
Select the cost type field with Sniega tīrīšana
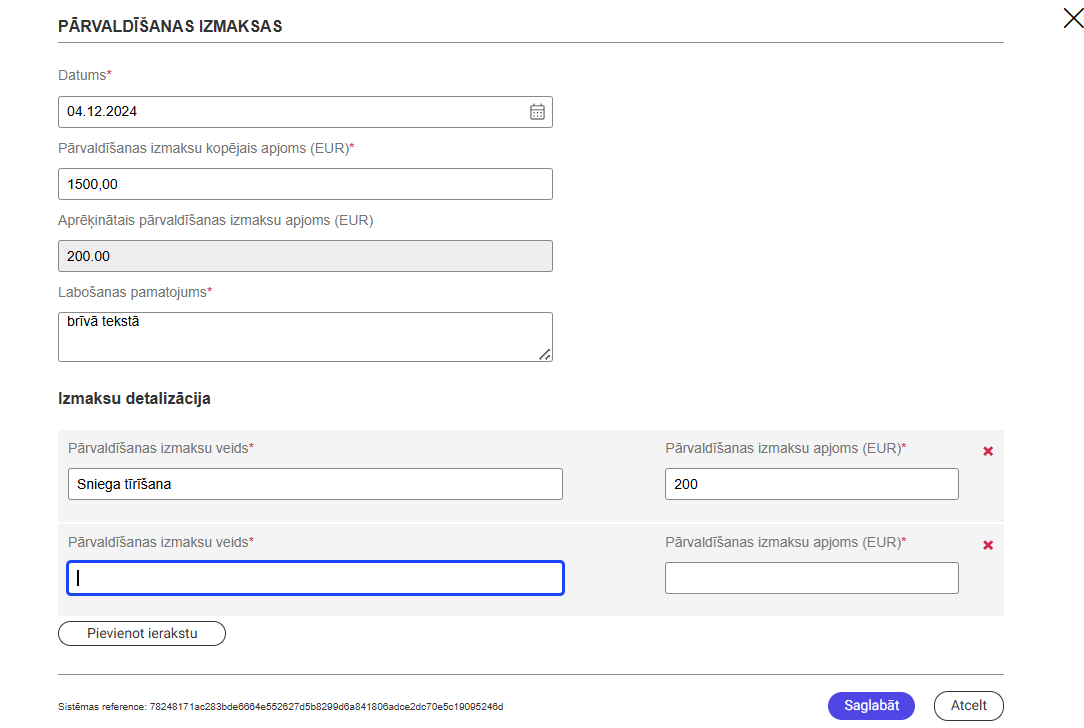point(315,484)
